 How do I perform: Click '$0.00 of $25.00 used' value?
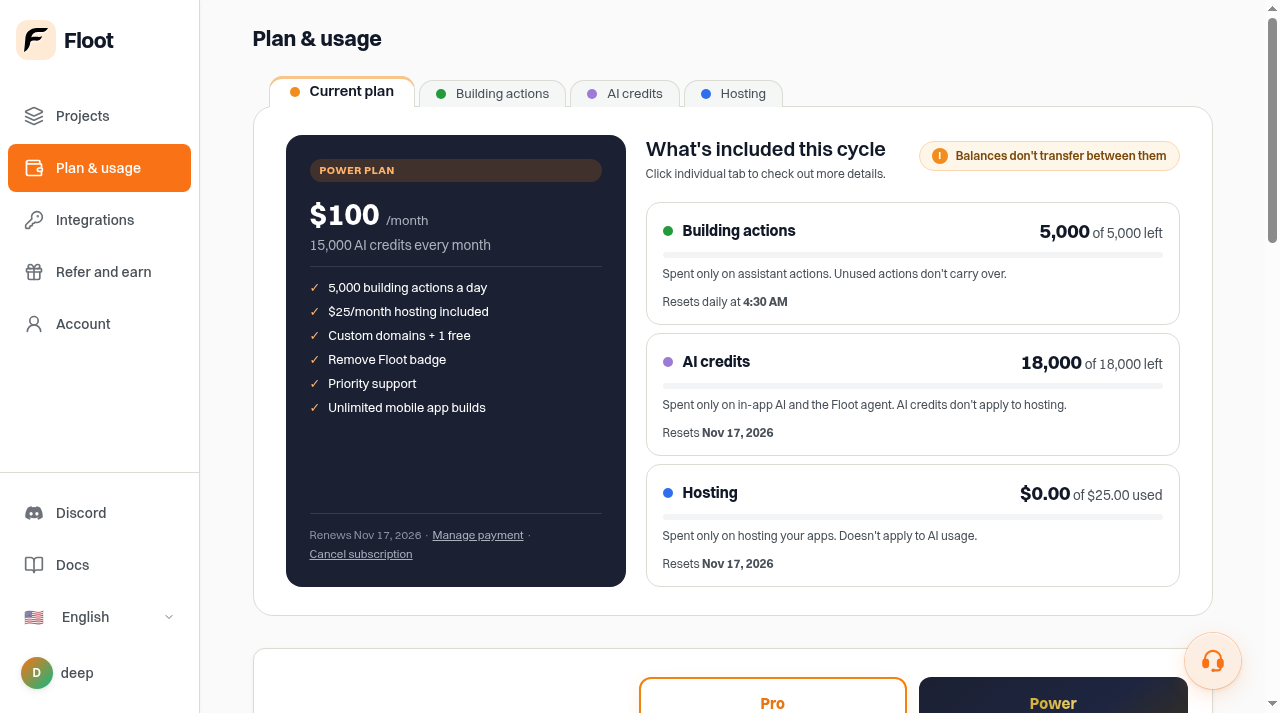point(1091,494)
